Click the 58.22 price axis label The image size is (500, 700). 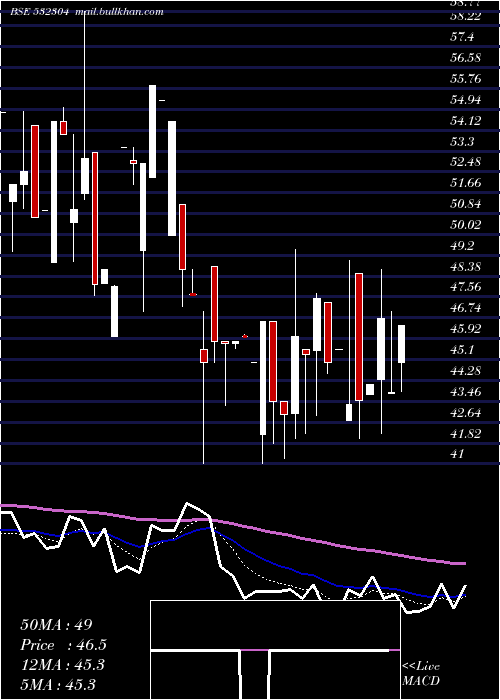(x=466, y=17)
